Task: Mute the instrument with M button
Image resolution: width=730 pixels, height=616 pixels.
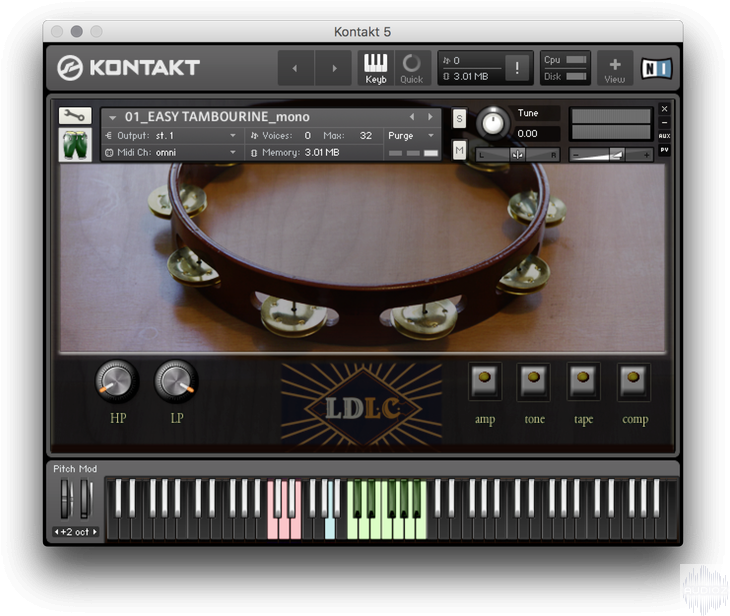Action: (x=459, y=150)
